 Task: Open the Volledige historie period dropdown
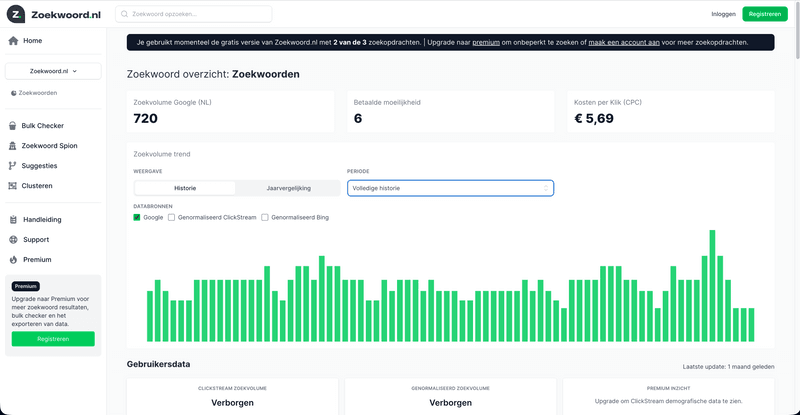coord(451,188)
